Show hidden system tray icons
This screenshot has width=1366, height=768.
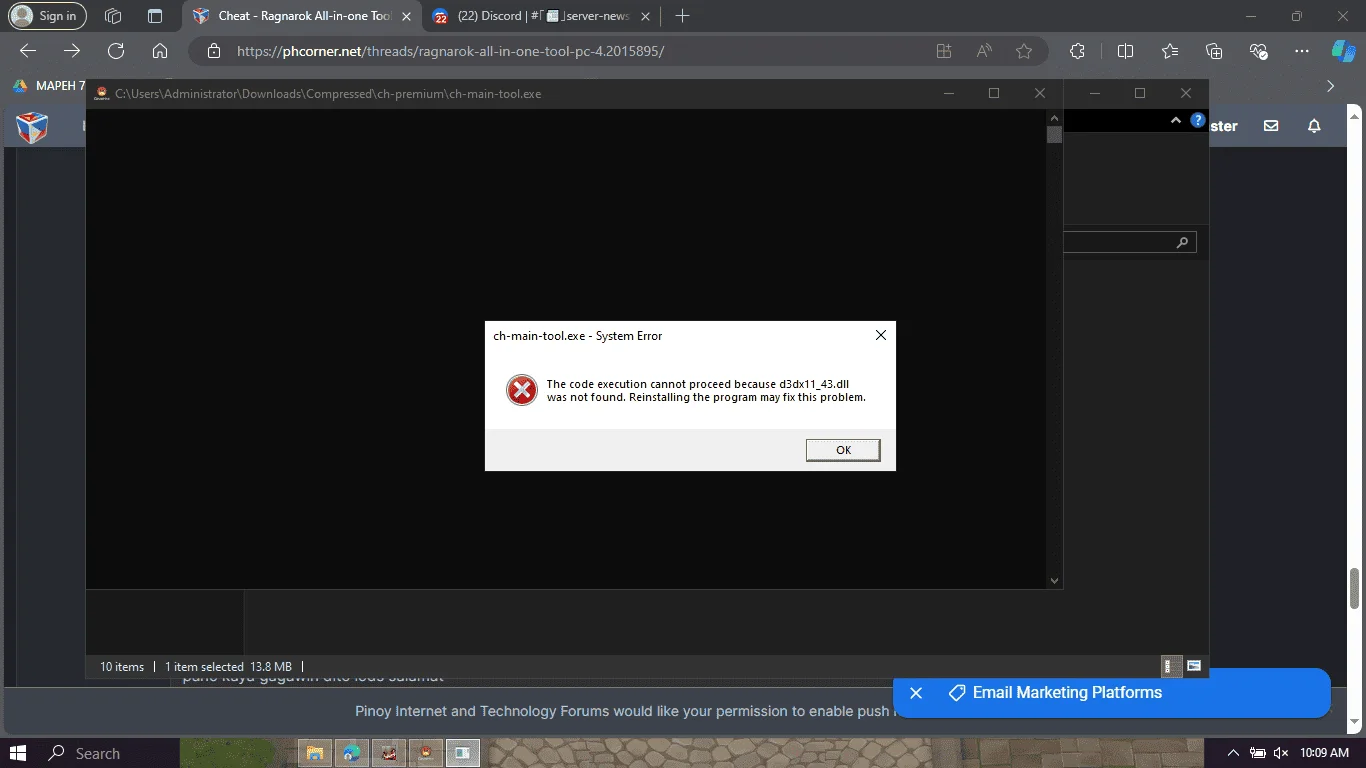[x=1234, y=753]
